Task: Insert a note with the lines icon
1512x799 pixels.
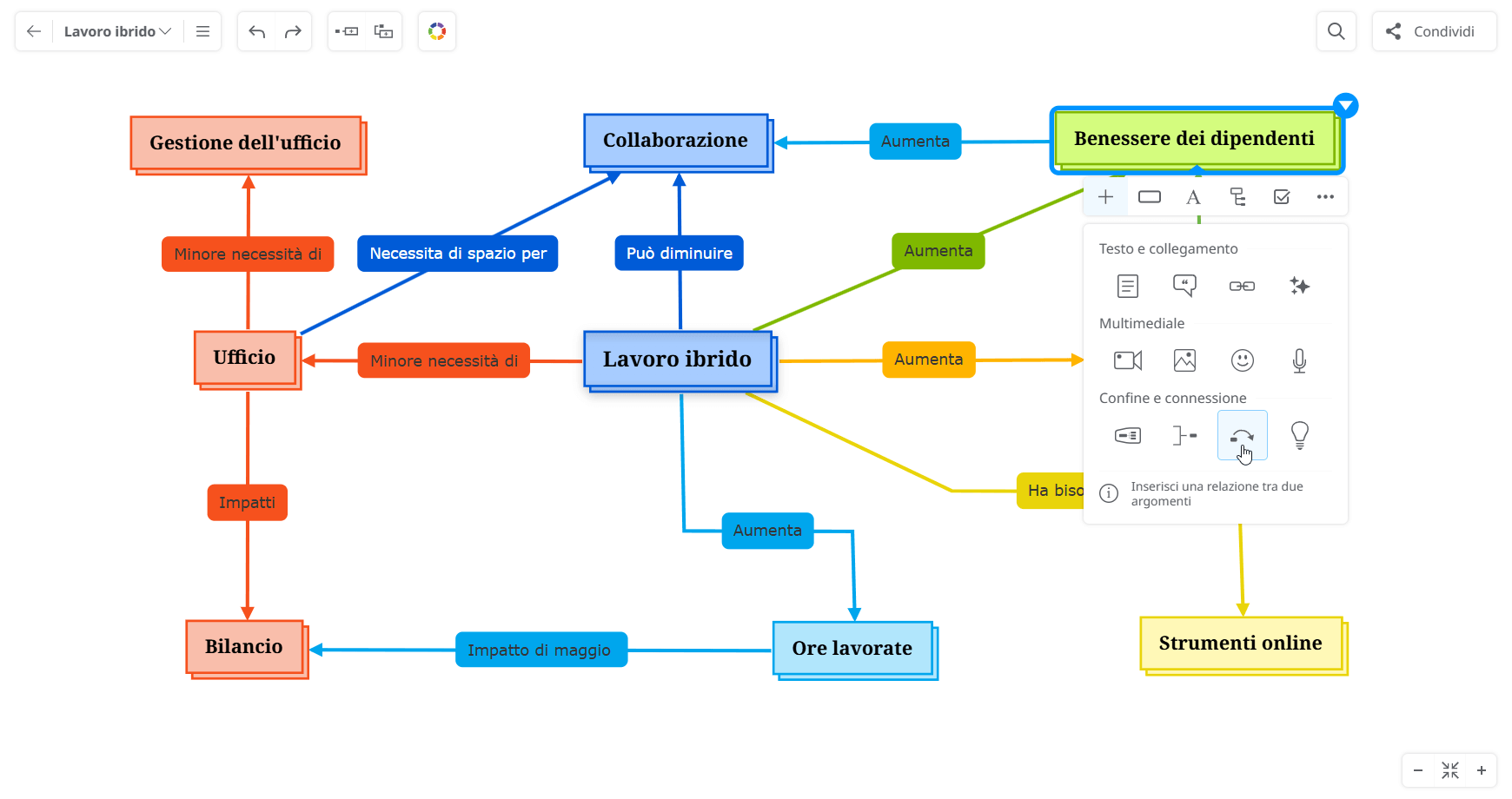Action: tap(1128, 286)
